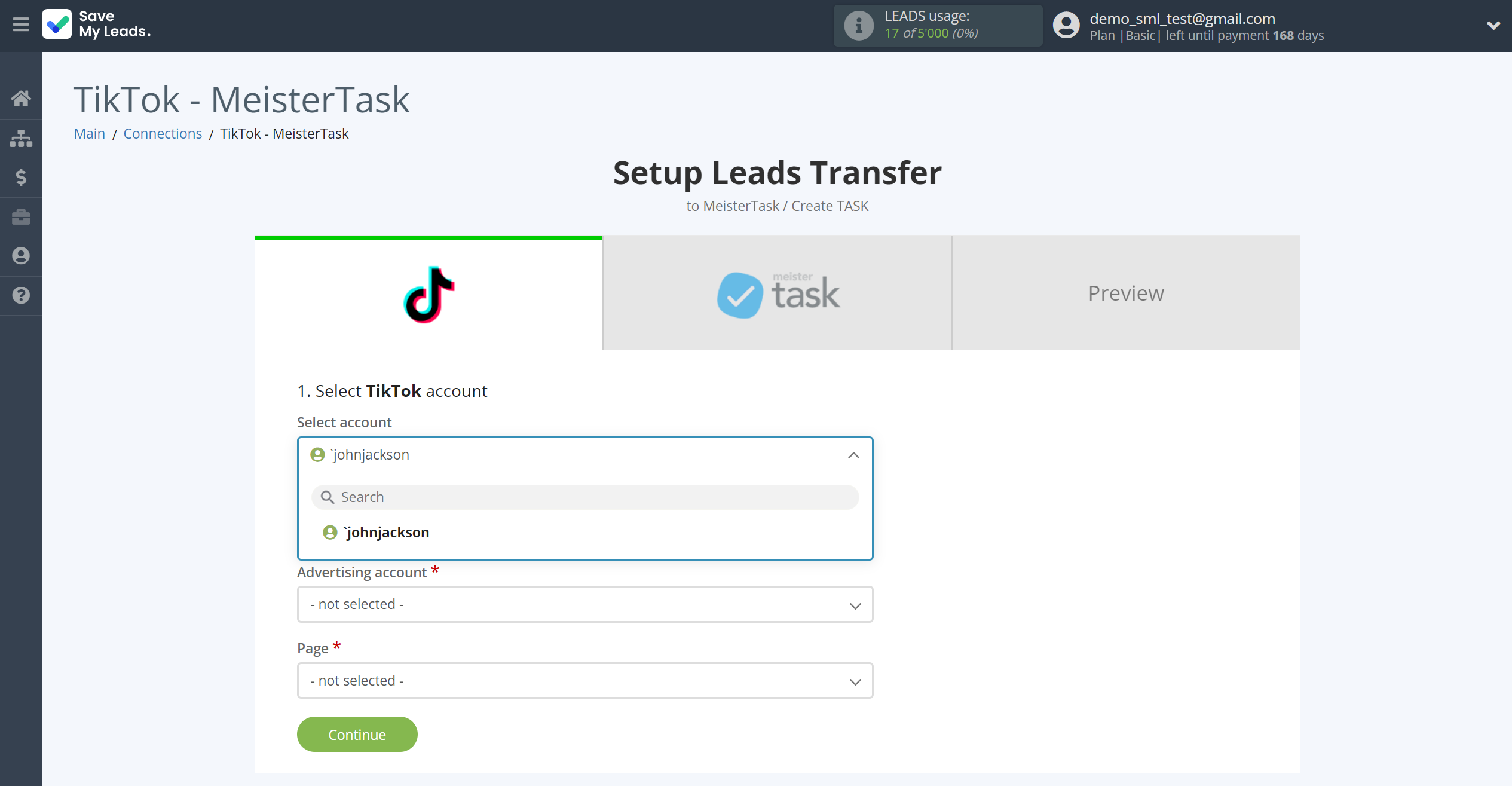
Task: Click the LEADS usage info icon
Action: pyautogui.click(x=858, y=25)
